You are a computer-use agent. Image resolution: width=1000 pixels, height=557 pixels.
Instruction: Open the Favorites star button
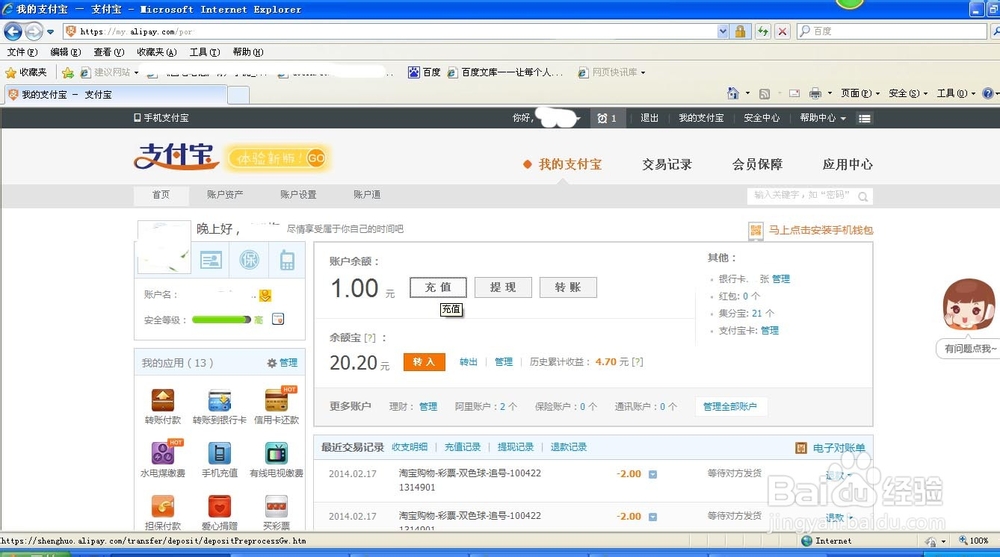[26, 73]
